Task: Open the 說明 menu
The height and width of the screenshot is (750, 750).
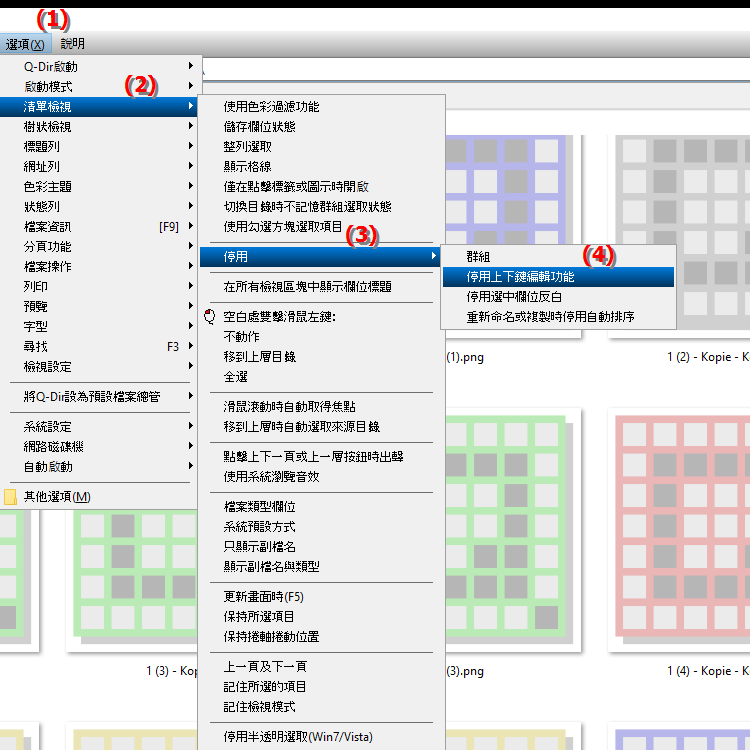Action: tap(73, 44)
